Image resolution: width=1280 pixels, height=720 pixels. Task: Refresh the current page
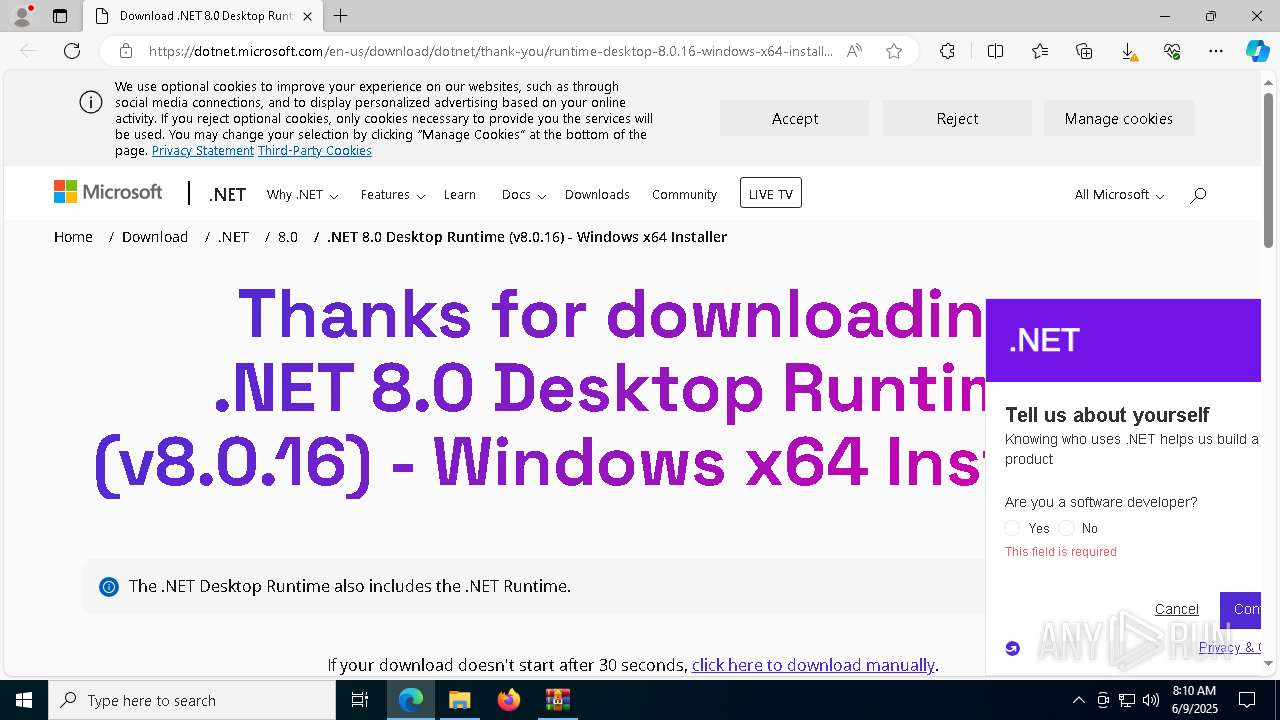tap(72, 51)
